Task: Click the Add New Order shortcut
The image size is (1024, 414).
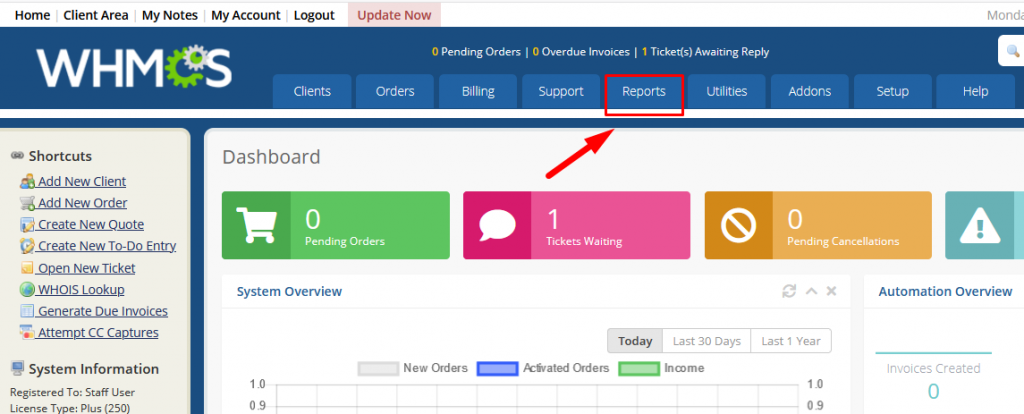Action: [x=82, y=203]
